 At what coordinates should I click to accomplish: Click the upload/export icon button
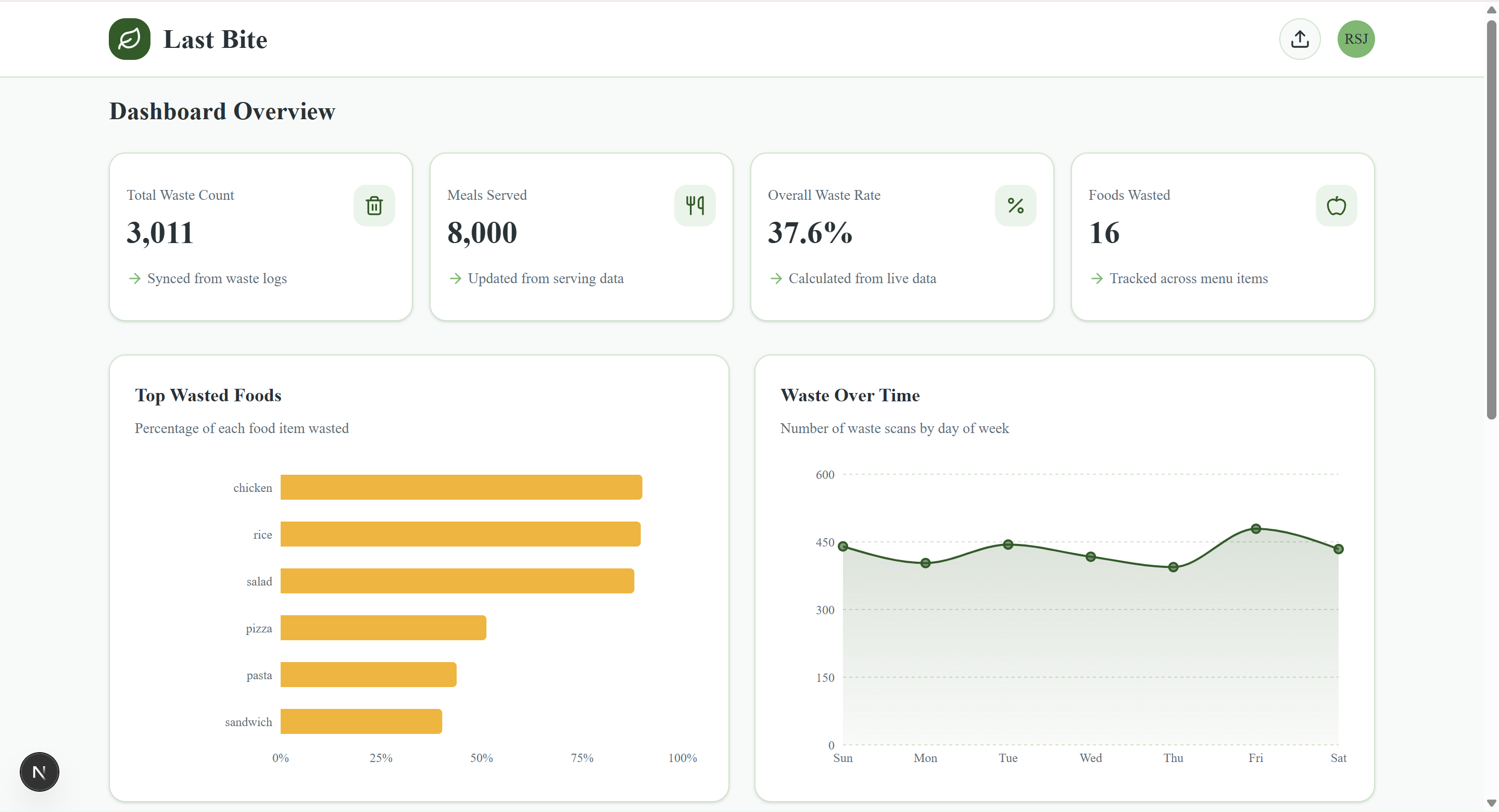tap(1300, 39)
